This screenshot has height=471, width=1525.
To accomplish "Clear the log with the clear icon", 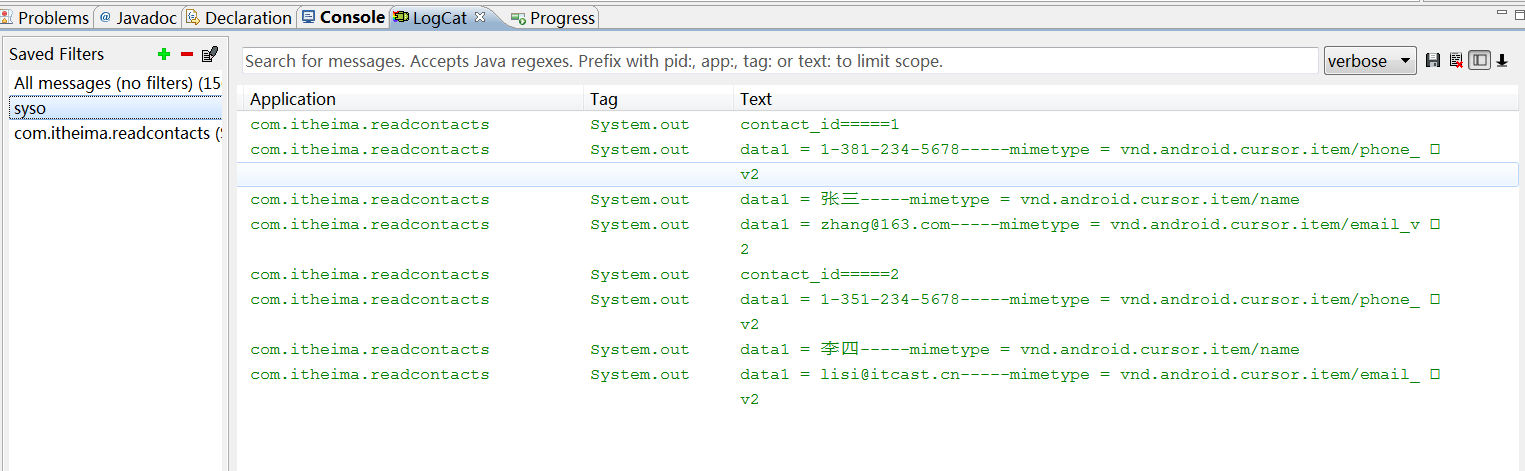I will coord(1456,61).
